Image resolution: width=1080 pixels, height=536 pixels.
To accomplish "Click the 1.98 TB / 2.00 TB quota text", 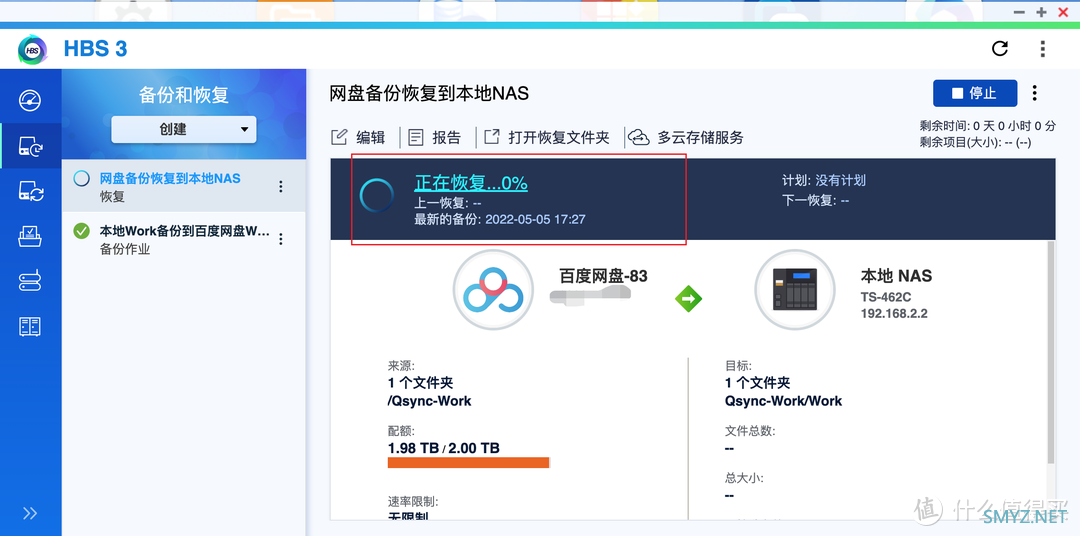I will (444, 448).
